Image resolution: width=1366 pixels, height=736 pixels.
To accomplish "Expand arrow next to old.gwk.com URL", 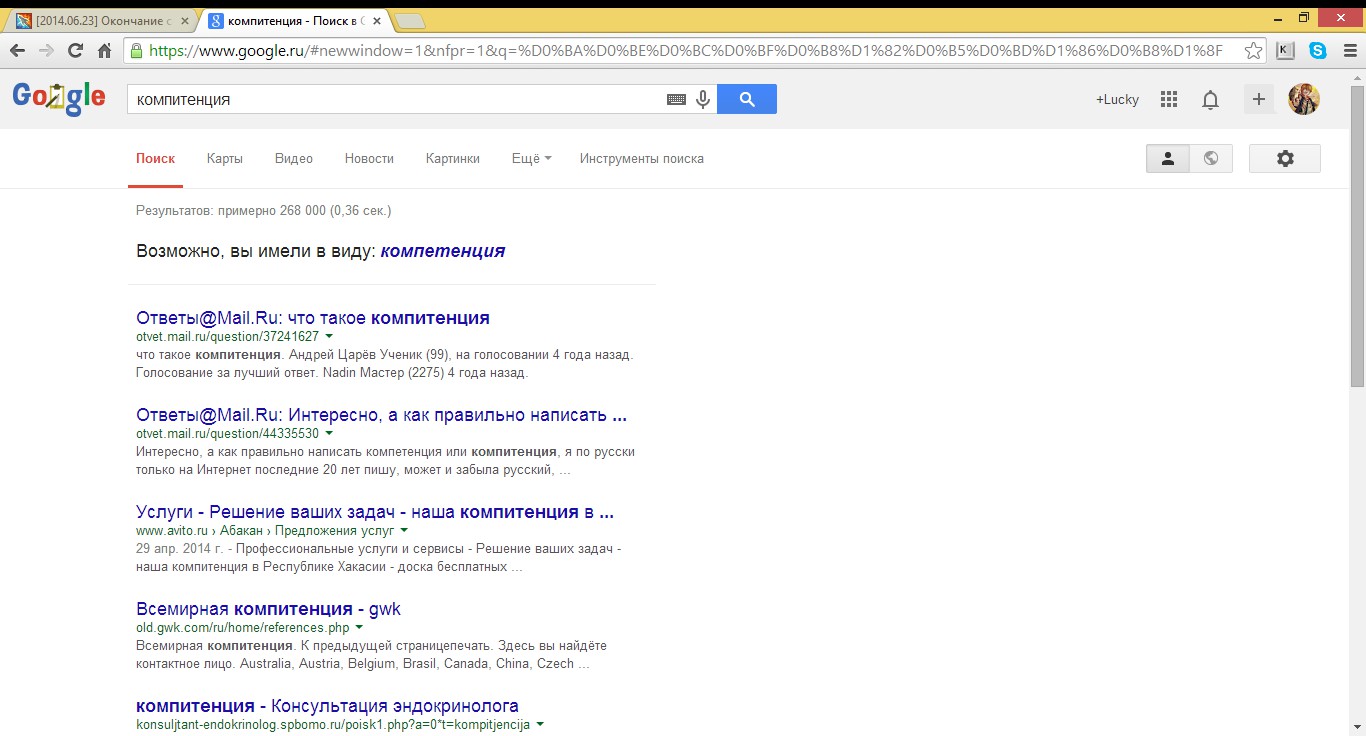I will pyautogui.click(x=359, y=628).
